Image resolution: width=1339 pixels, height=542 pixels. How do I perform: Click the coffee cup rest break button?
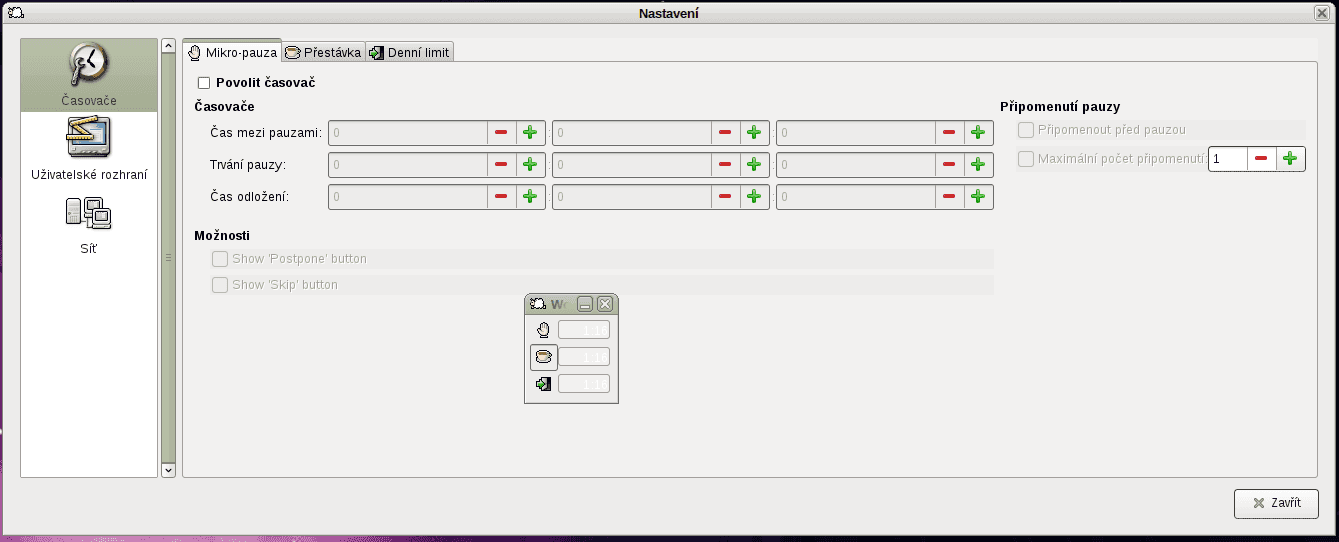coord(543,357)
